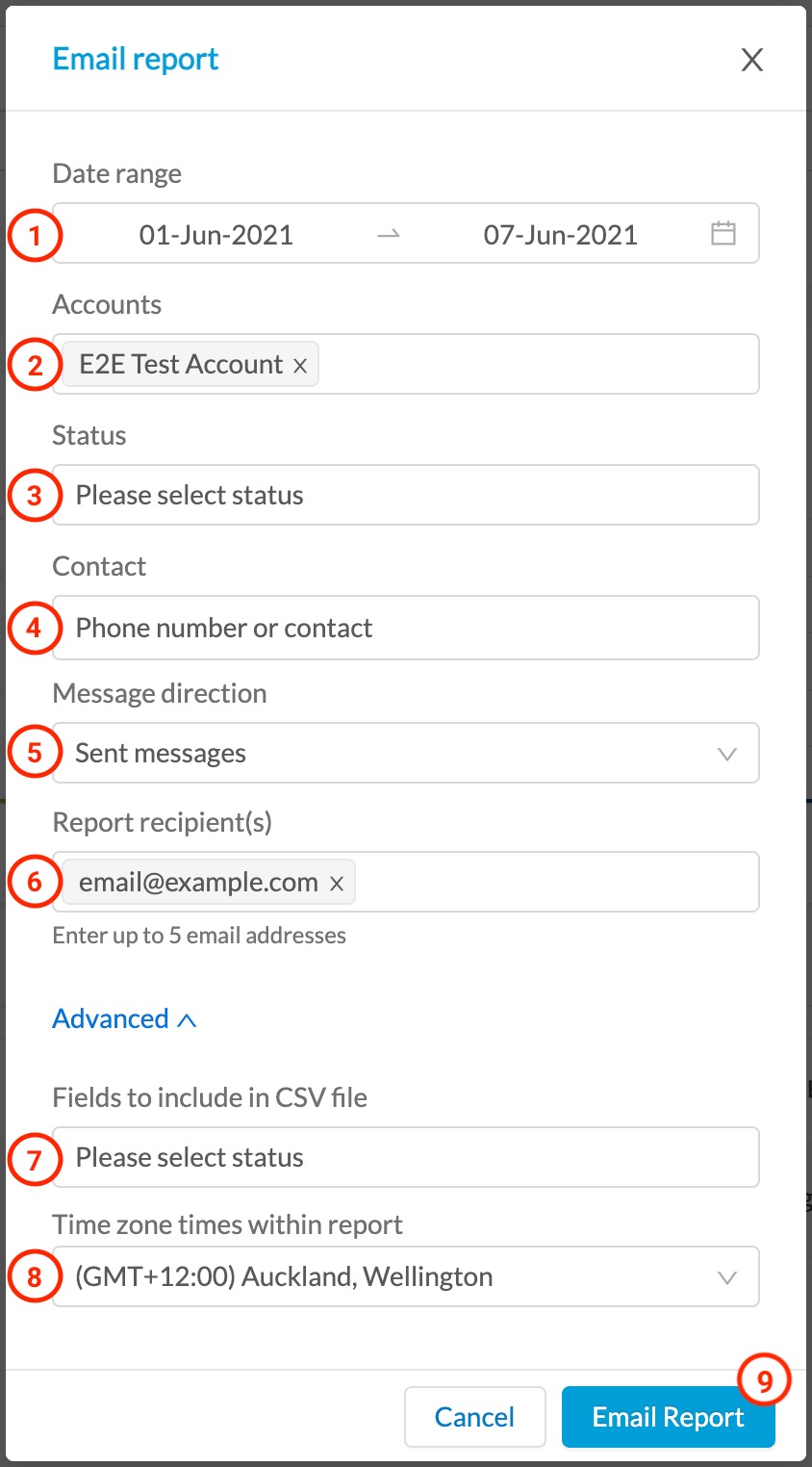Open the Fields to include in CSV selector
This screenshot has width=812, height=1467.
click(406, 1157)
